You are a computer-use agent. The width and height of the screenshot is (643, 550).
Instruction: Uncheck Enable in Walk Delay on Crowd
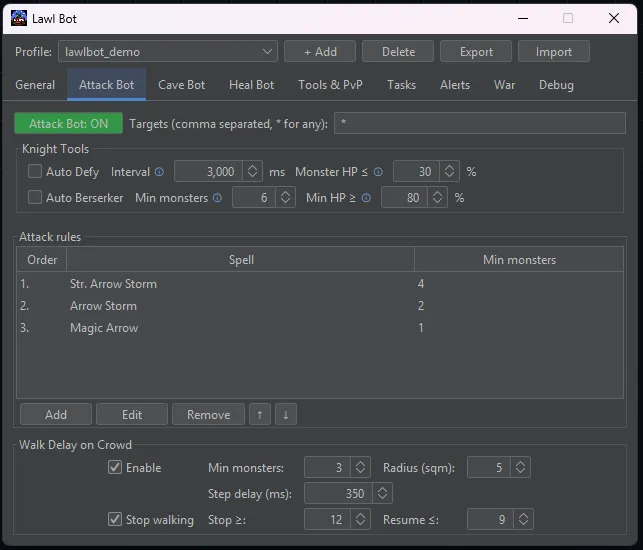coord(115,467)
